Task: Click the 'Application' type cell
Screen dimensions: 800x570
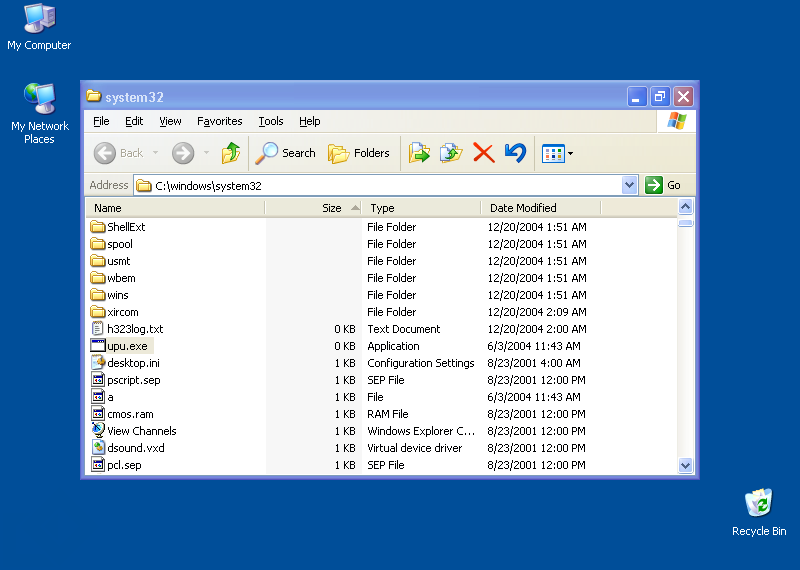Action: coord(393,345)
